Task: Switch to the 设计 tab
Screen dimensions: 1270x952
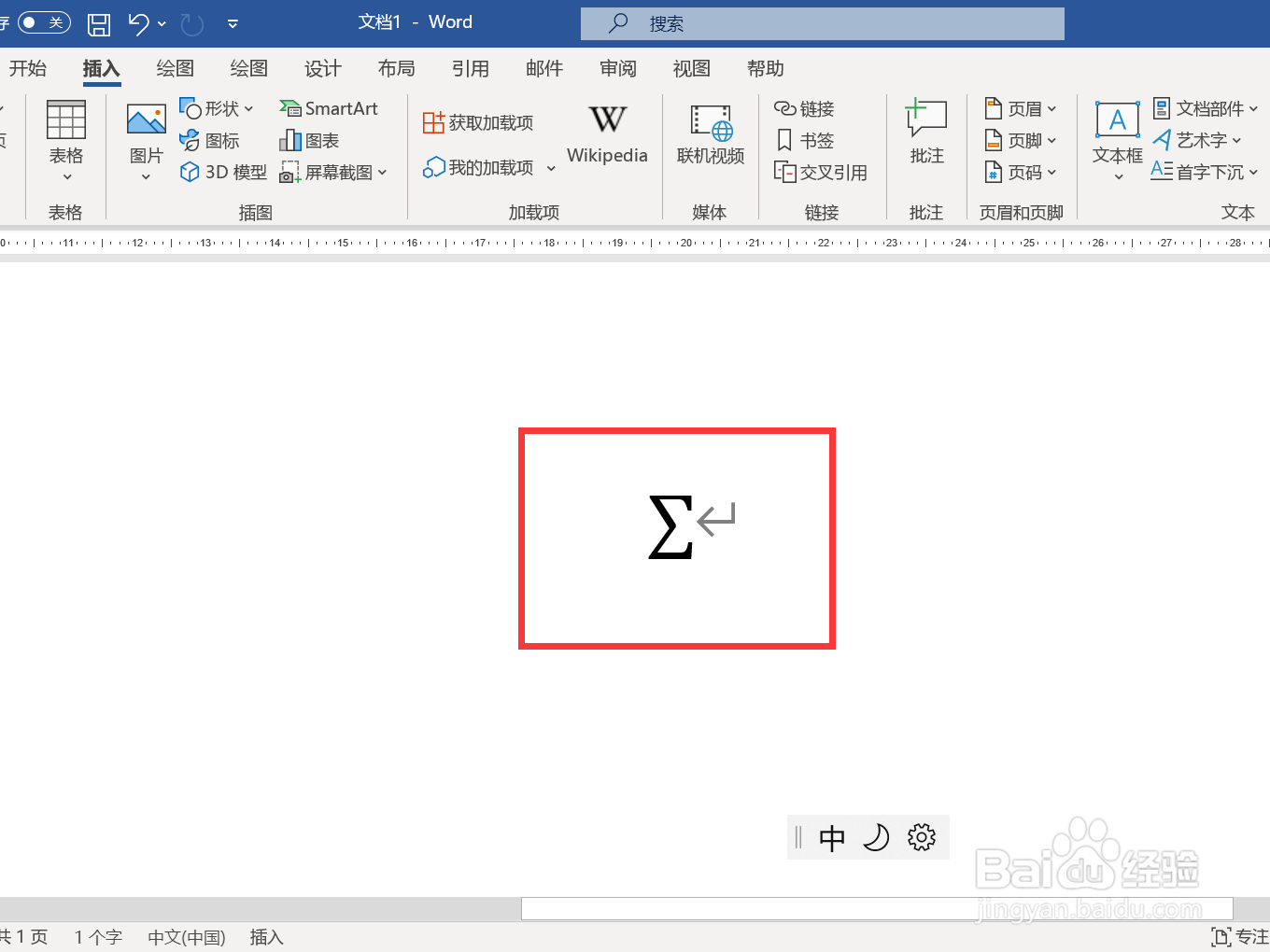Action: pyautogui.click(x=323, y=68)
